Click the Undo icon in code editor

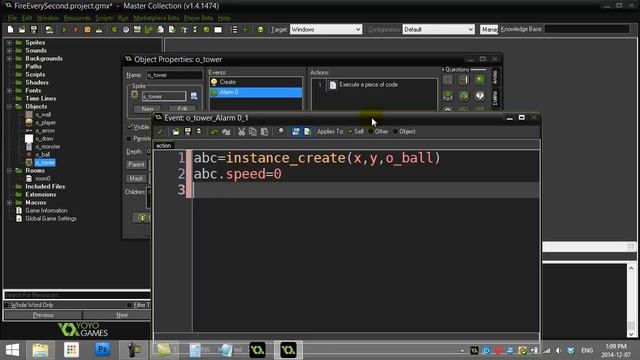(214, 131)
